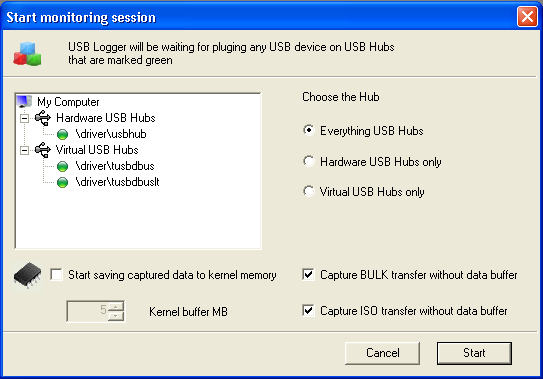Viewport: 543px width, 379px height.
Task: Enable saving captured data to kernel memory
Action: click(x=56, y=275)
